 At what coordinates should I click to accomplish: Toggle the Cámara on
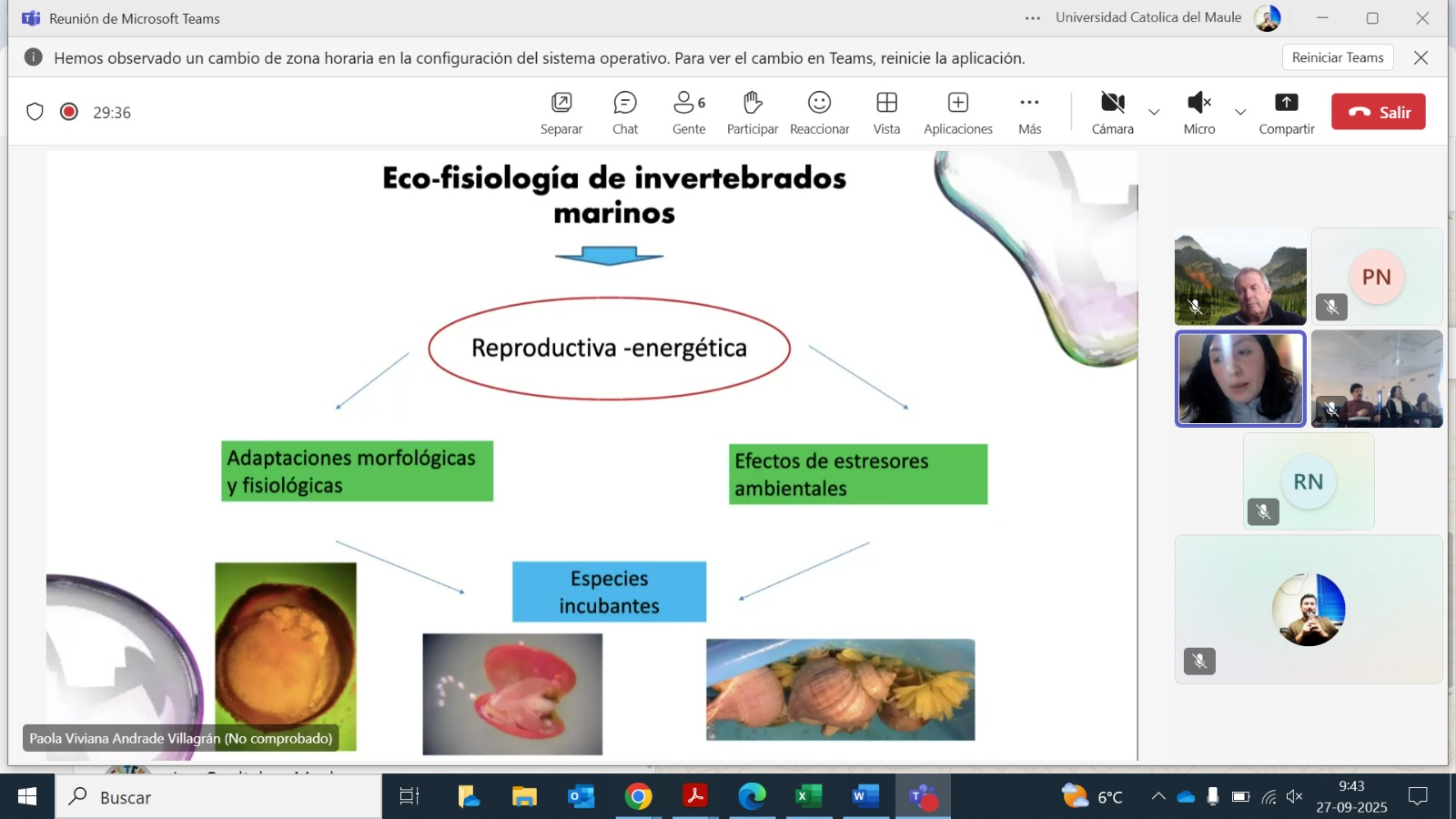pos(1112,113)
